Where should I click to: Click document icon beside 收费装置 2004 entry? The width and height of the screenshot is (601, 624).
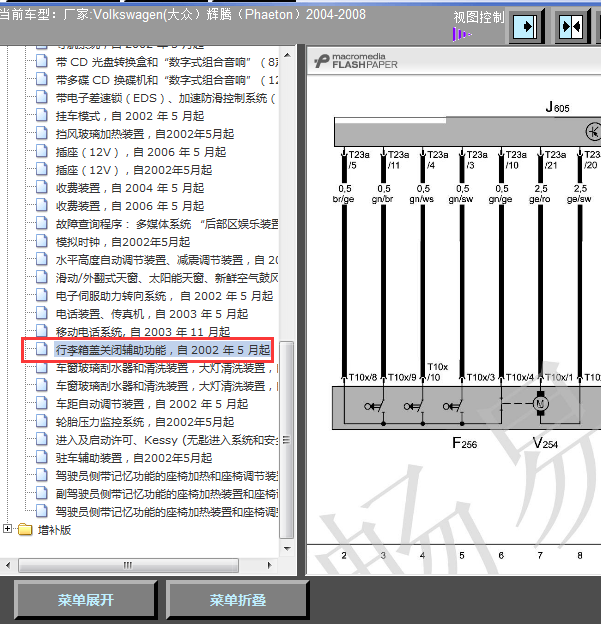42,187
